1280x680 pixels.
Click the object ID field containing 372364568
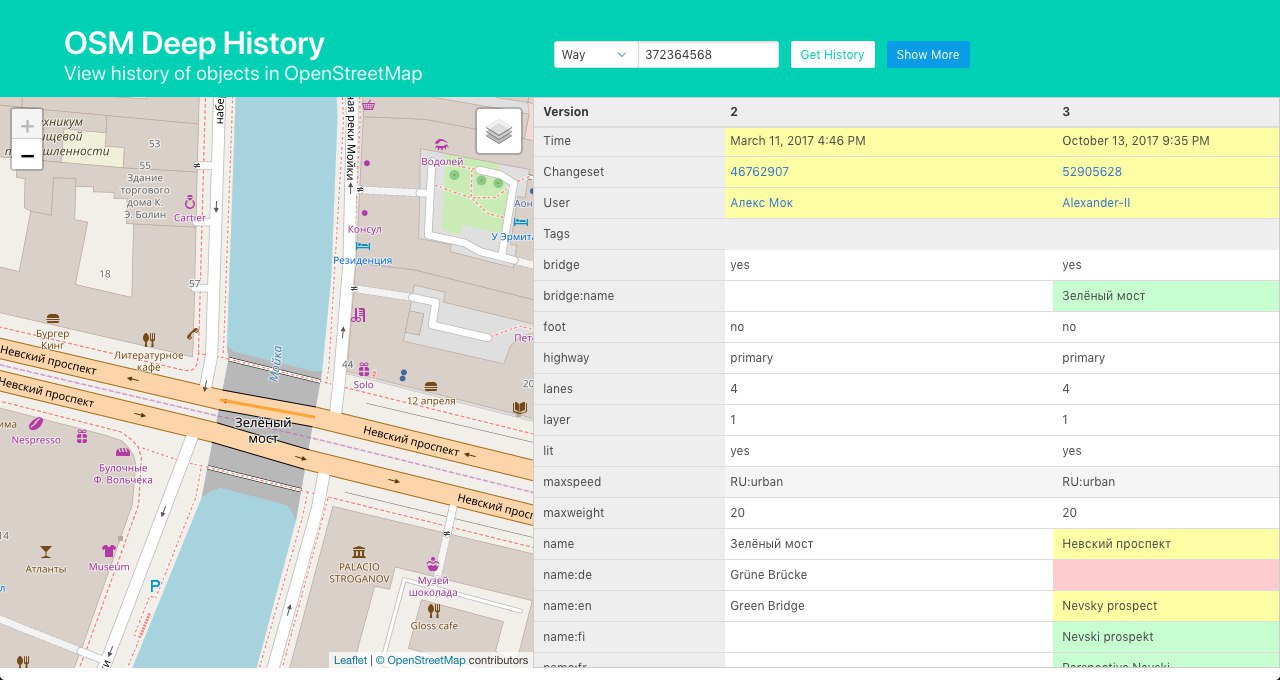(x=708, y=55)
